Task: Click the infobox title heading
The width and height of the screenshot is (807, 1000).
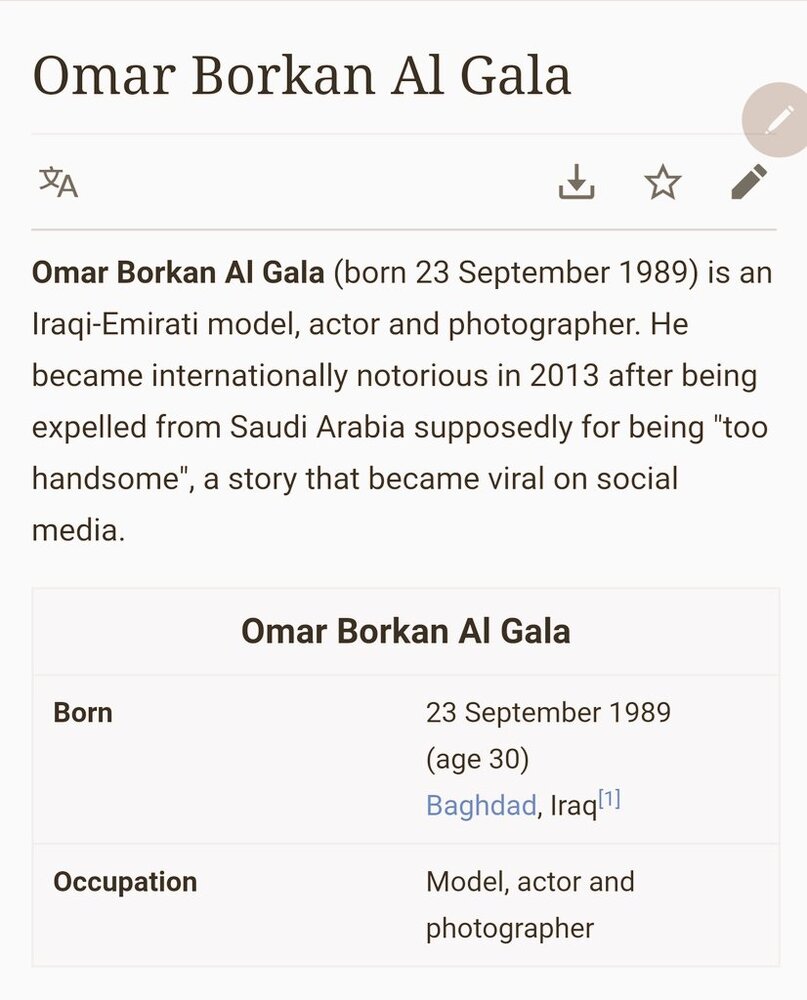Action: pos(405,631)
